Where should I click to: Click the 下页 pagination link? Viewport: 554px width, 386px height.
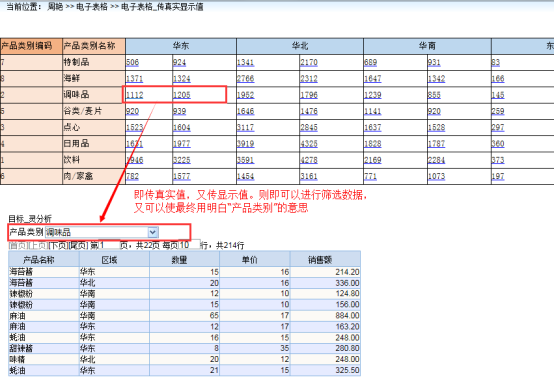tap(58, 245)
